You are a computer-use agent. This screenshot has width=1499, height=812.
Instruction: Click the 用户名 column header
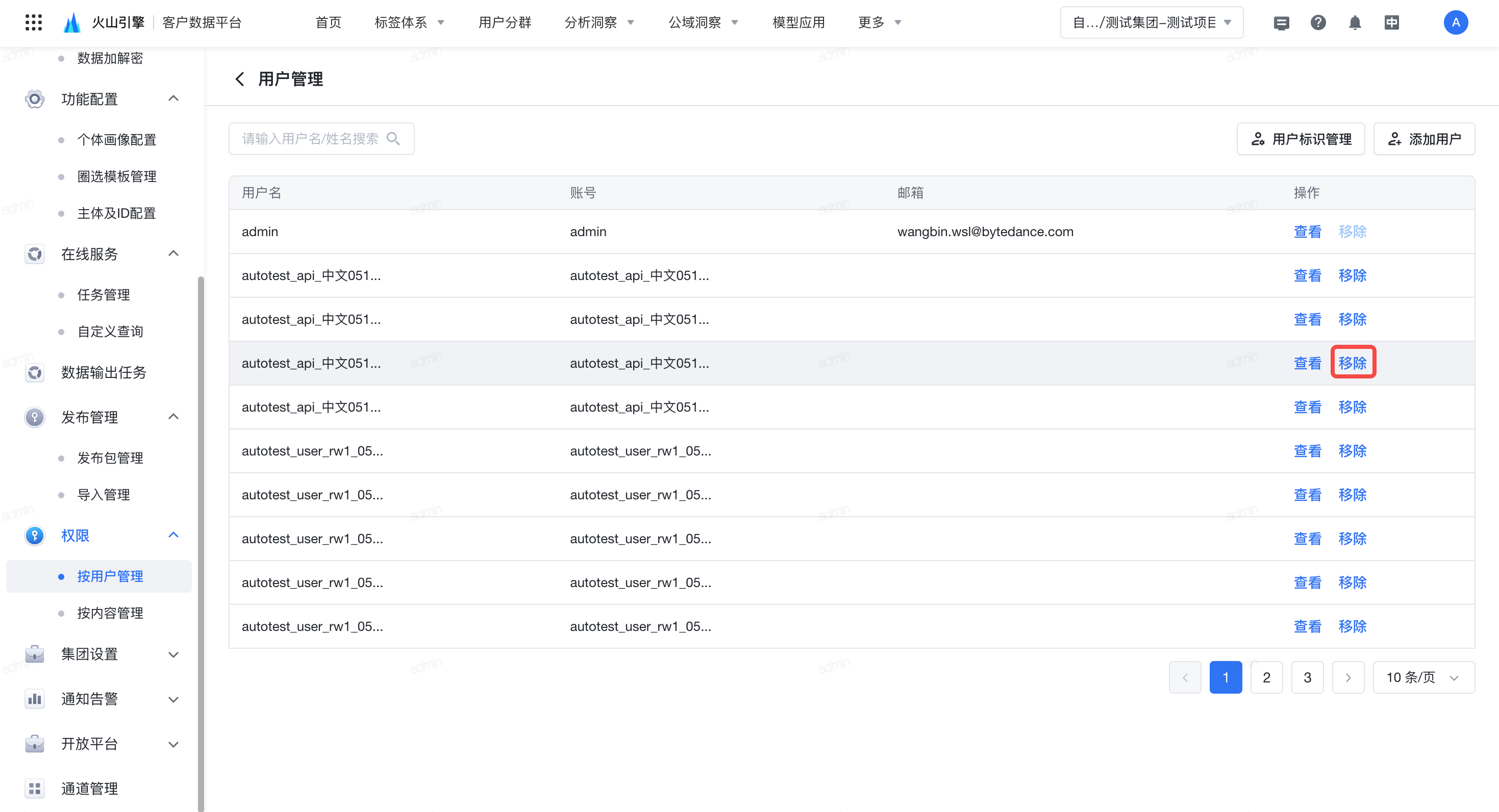261,192
